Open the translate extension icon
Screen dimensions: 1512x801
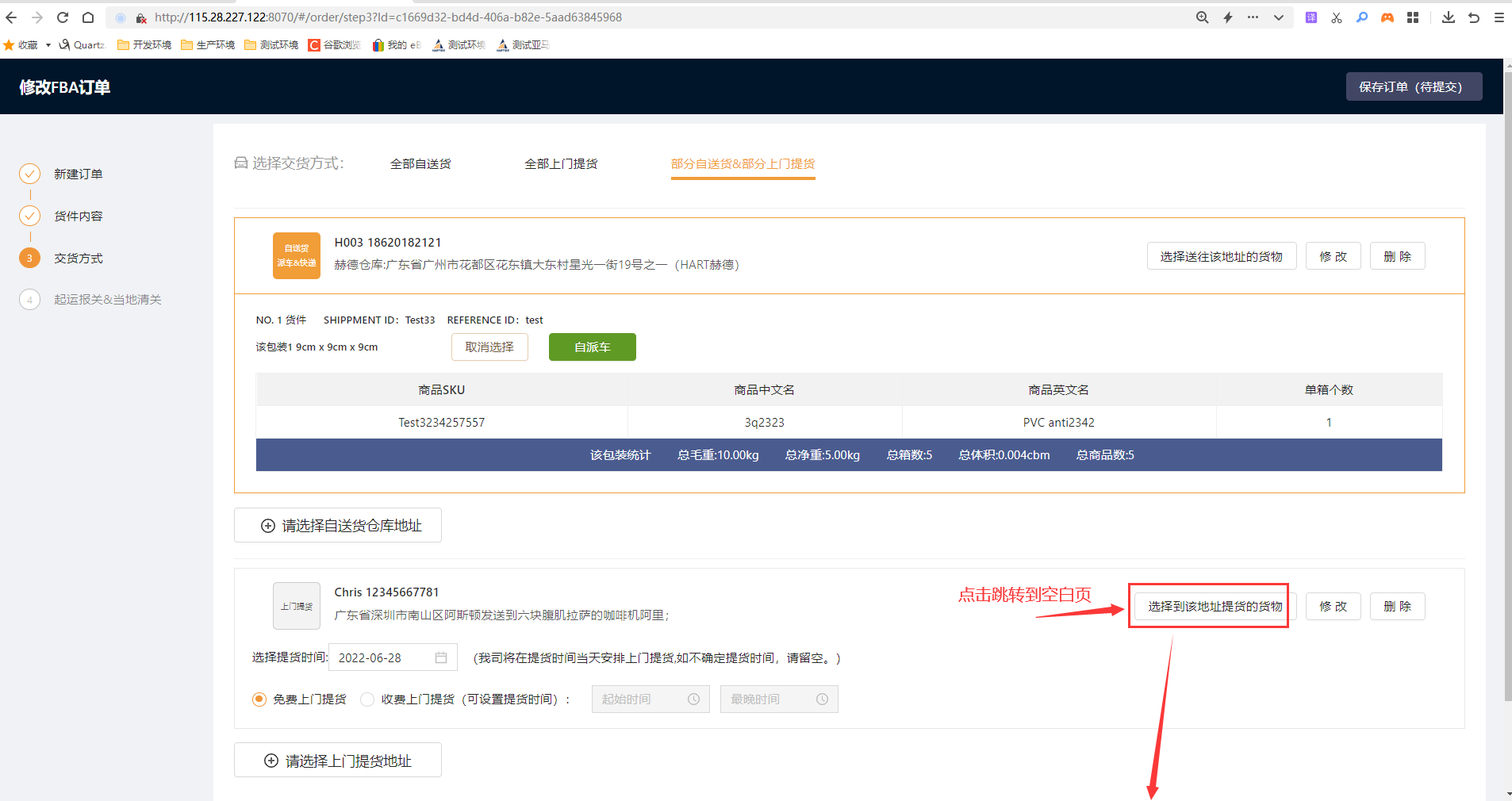(x=1311, y=17)
